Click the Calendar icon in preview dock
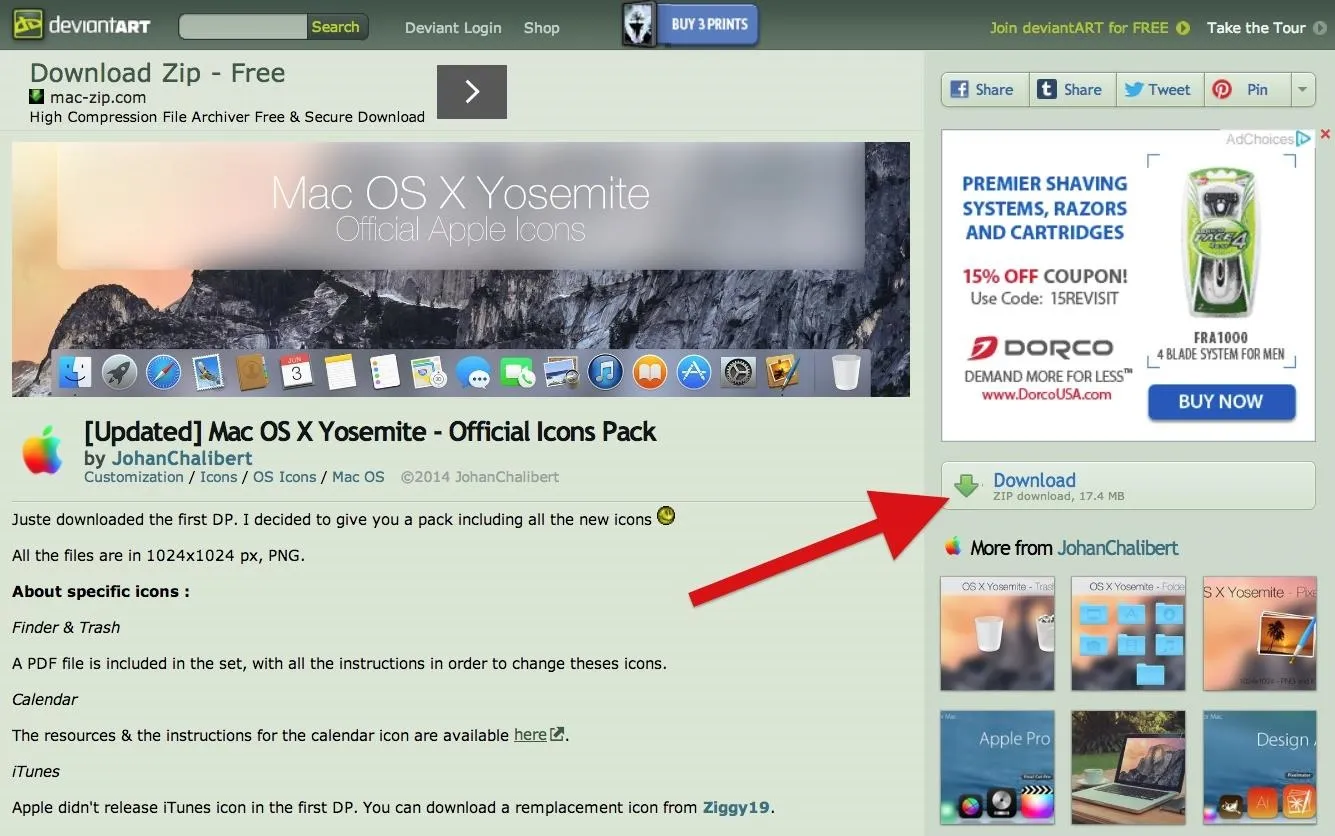The width and height of the screenshot is (1335, 836). pyautogui.click(x=296, y=373)
